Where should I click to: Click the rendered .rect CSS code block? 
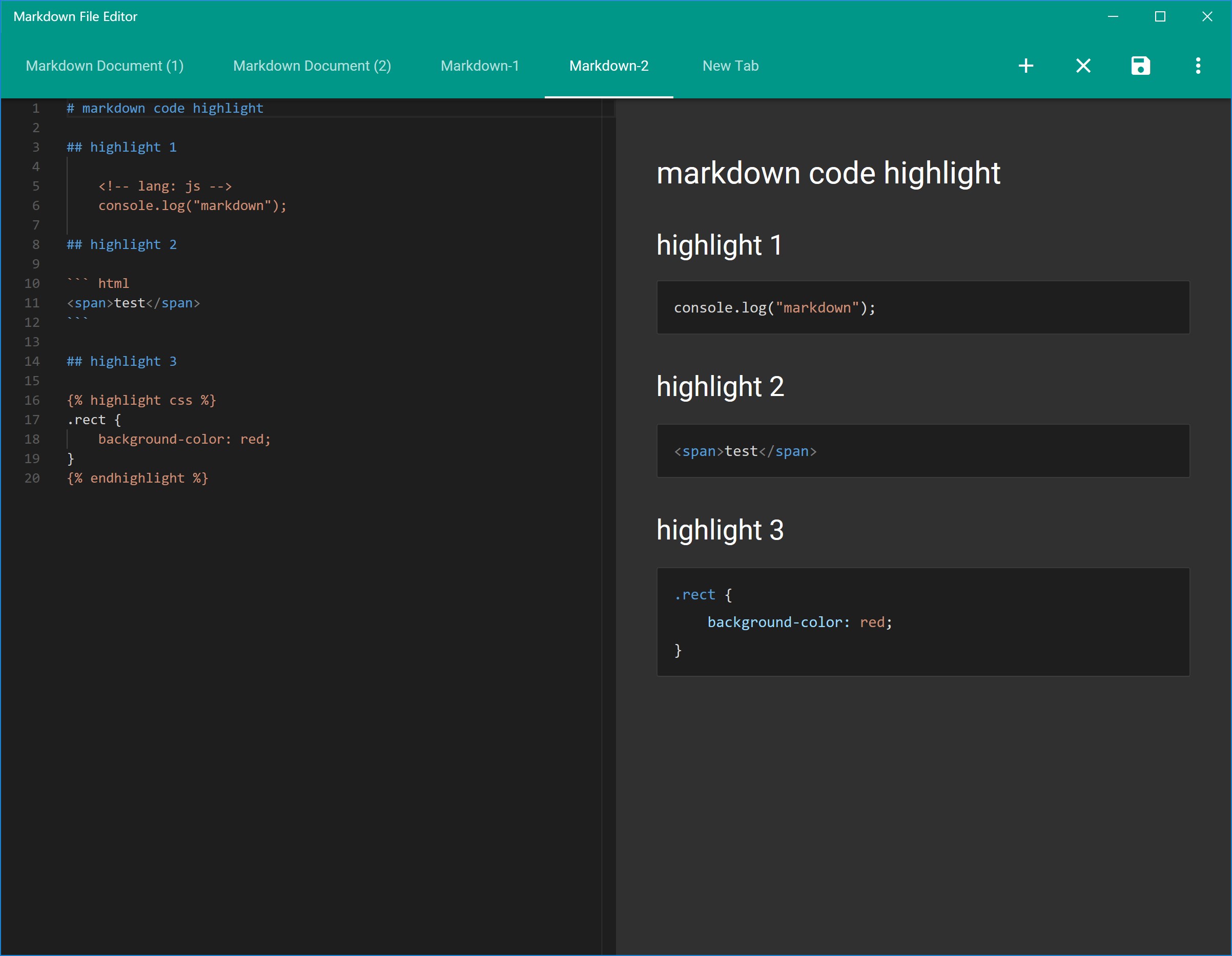pos(922,622)
